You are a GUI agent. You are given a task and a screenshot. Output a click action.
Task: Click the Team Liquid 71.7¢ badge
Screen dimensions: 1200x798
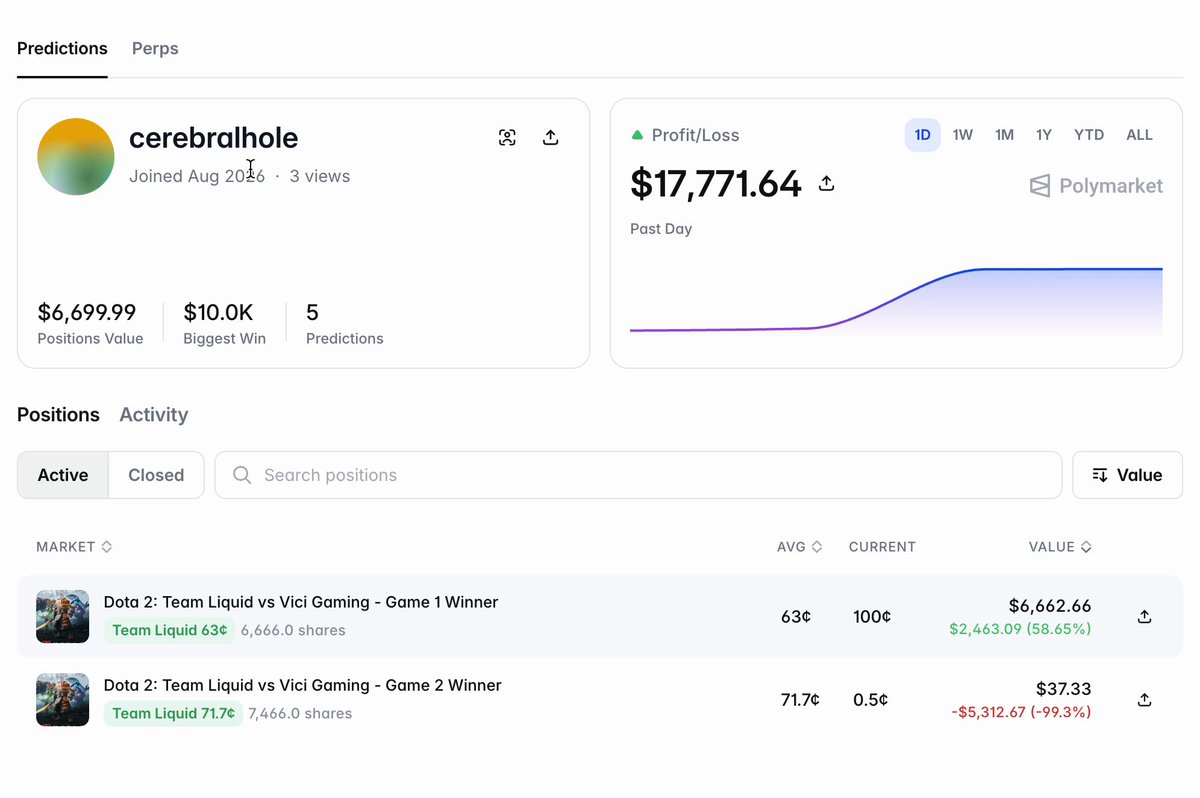[x=173, y=713]
